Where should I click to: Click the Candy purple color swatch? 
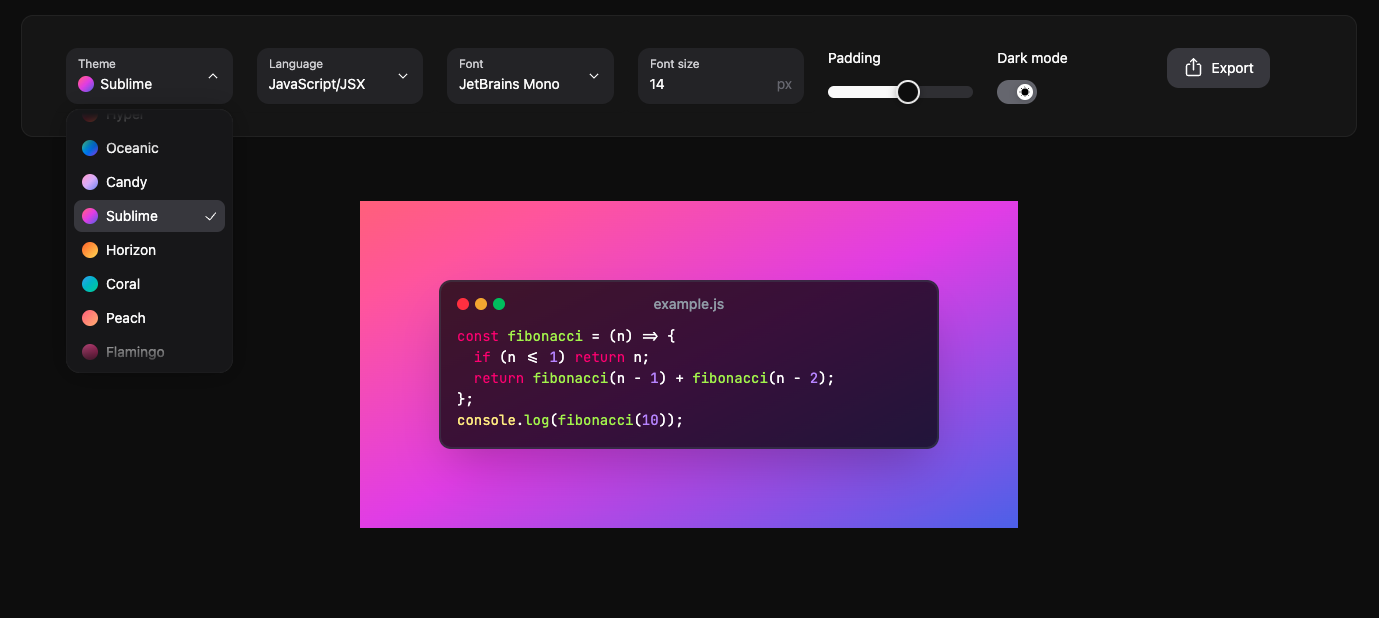pos(90,182)
